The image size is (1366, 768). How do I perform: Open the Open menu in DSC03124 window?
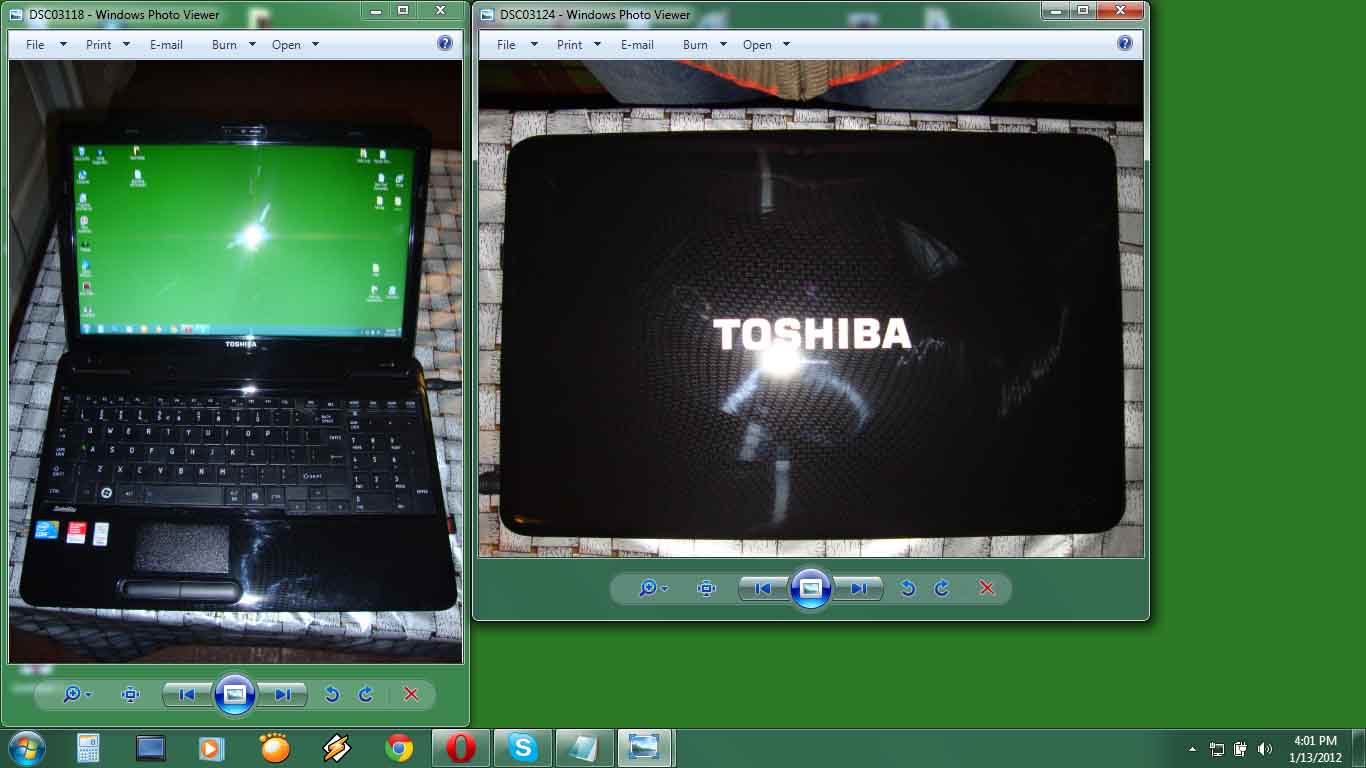tap(766, 44)
